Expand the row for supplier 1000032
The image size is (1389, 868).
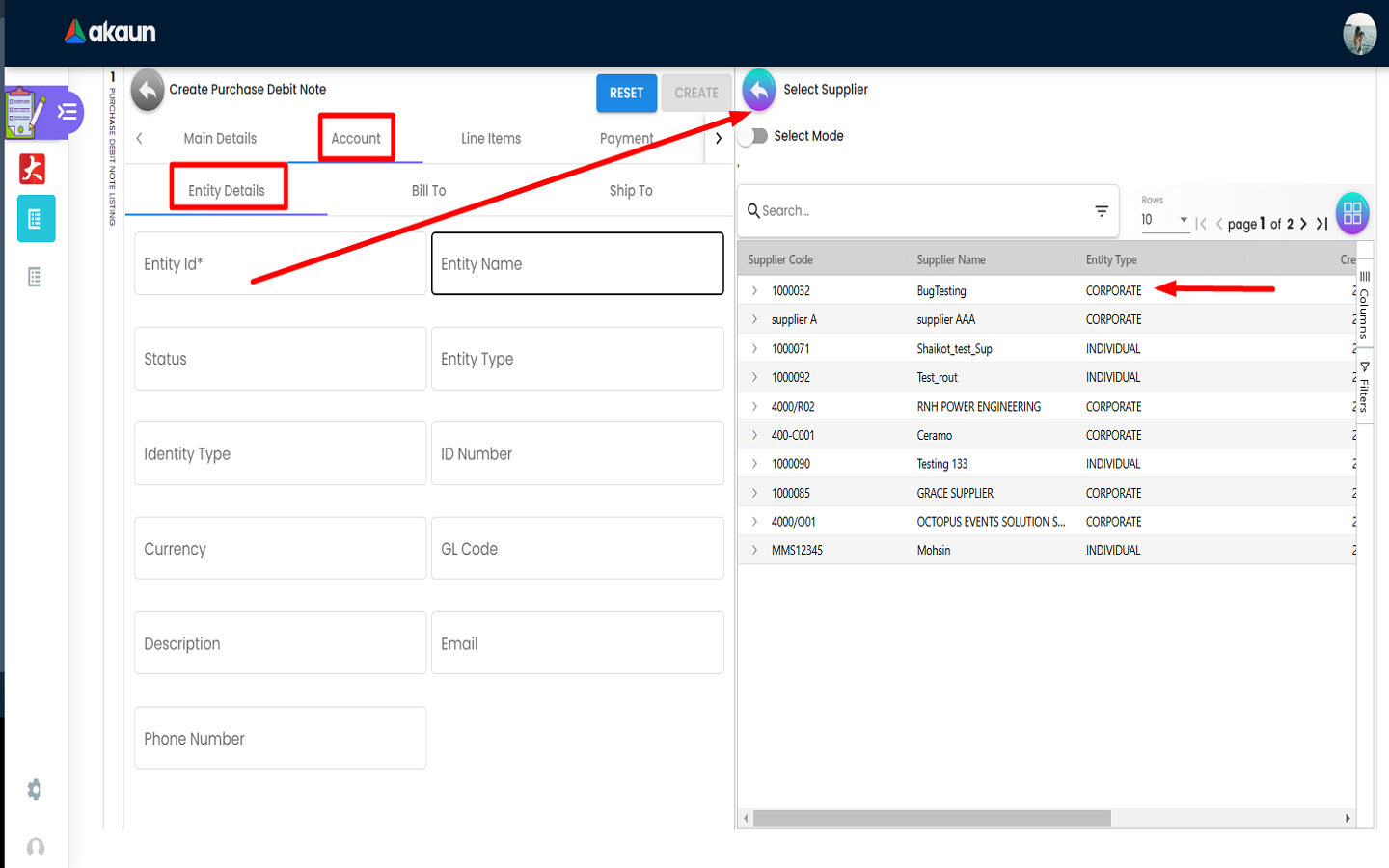[x=755, y=290]
